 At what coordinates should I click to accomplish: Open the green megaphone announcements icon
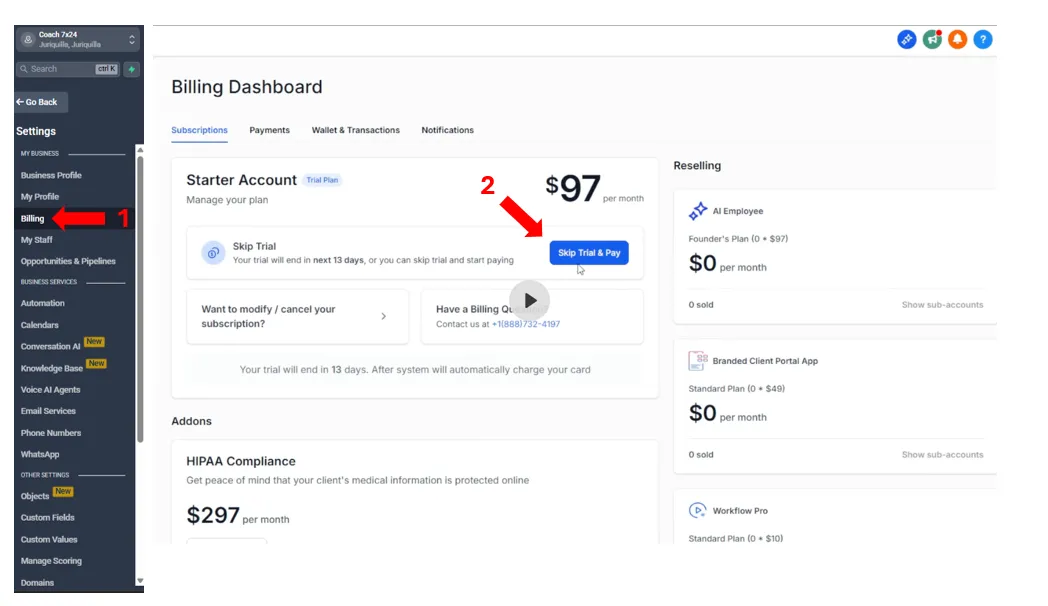932,39
